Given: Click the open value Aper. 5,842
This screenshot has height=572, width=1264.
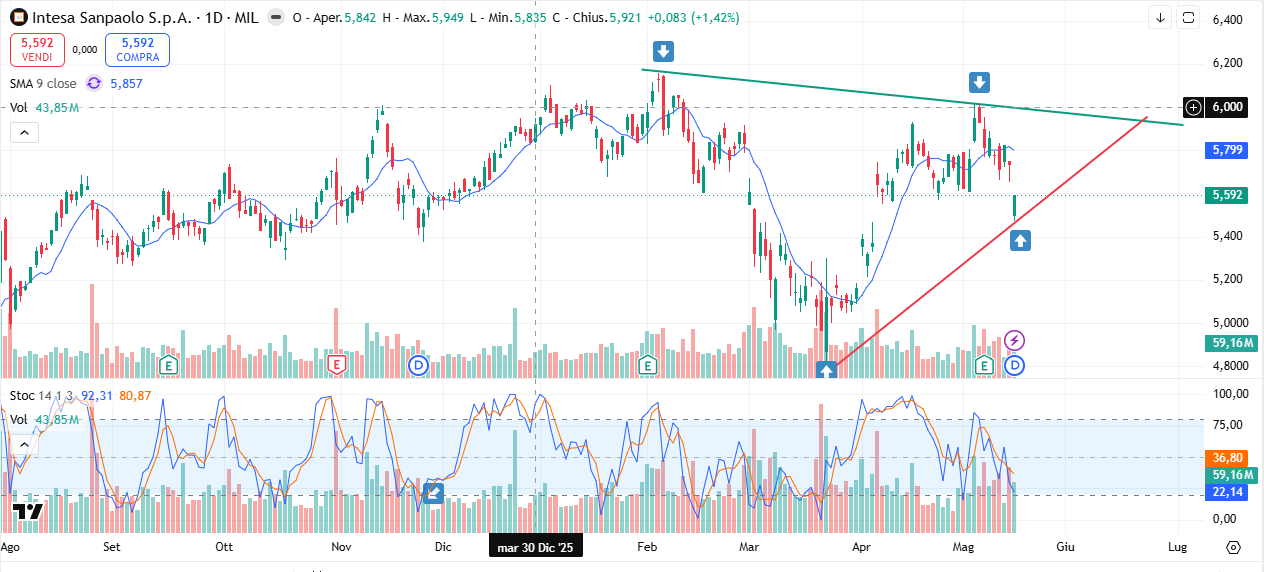Looking at the screenshot, I should pyautogui.click(x=334, y=18).
